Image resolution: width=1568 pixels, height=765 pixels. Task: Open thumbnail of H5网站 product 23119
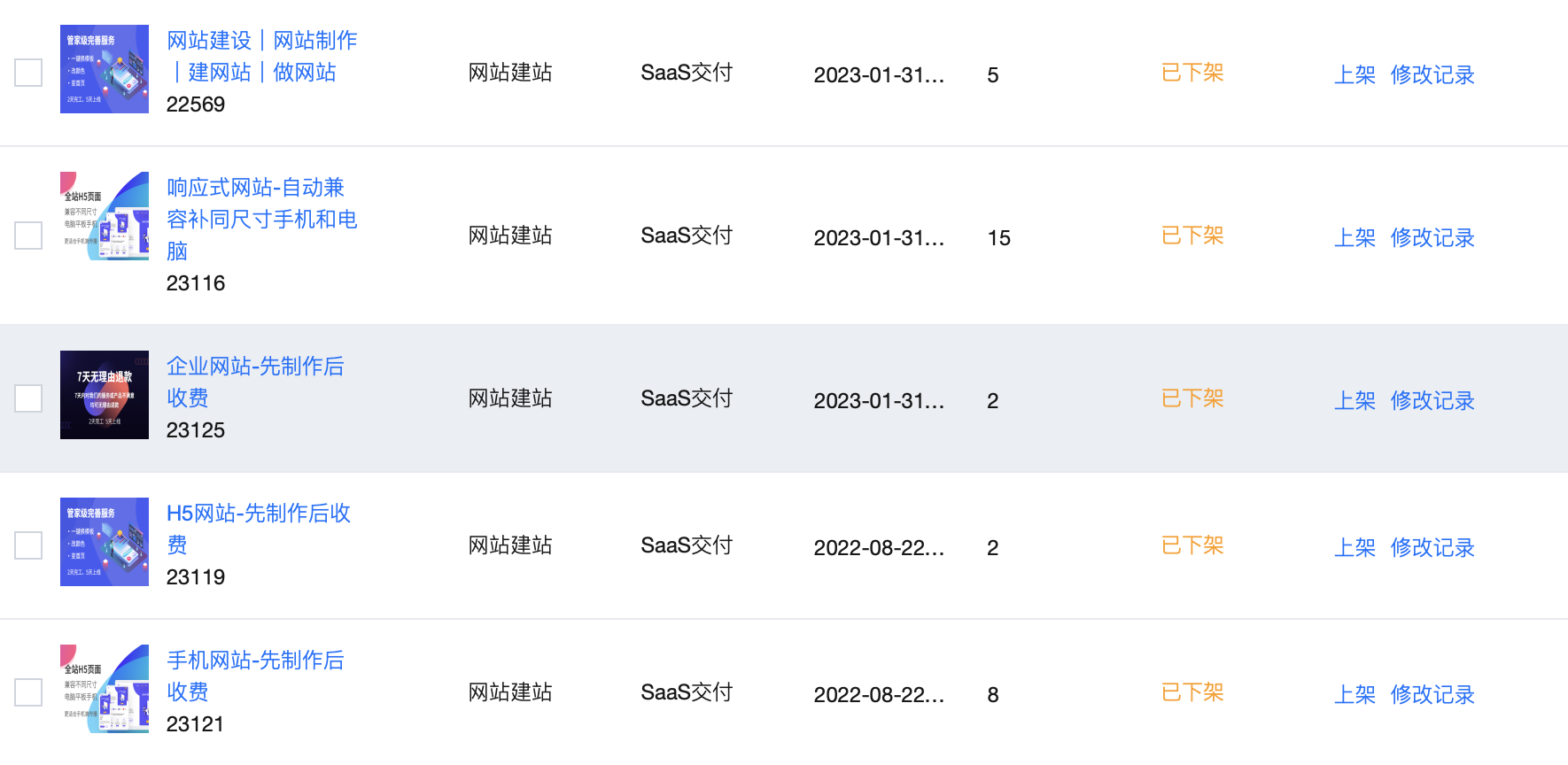[x=105, y=542]
